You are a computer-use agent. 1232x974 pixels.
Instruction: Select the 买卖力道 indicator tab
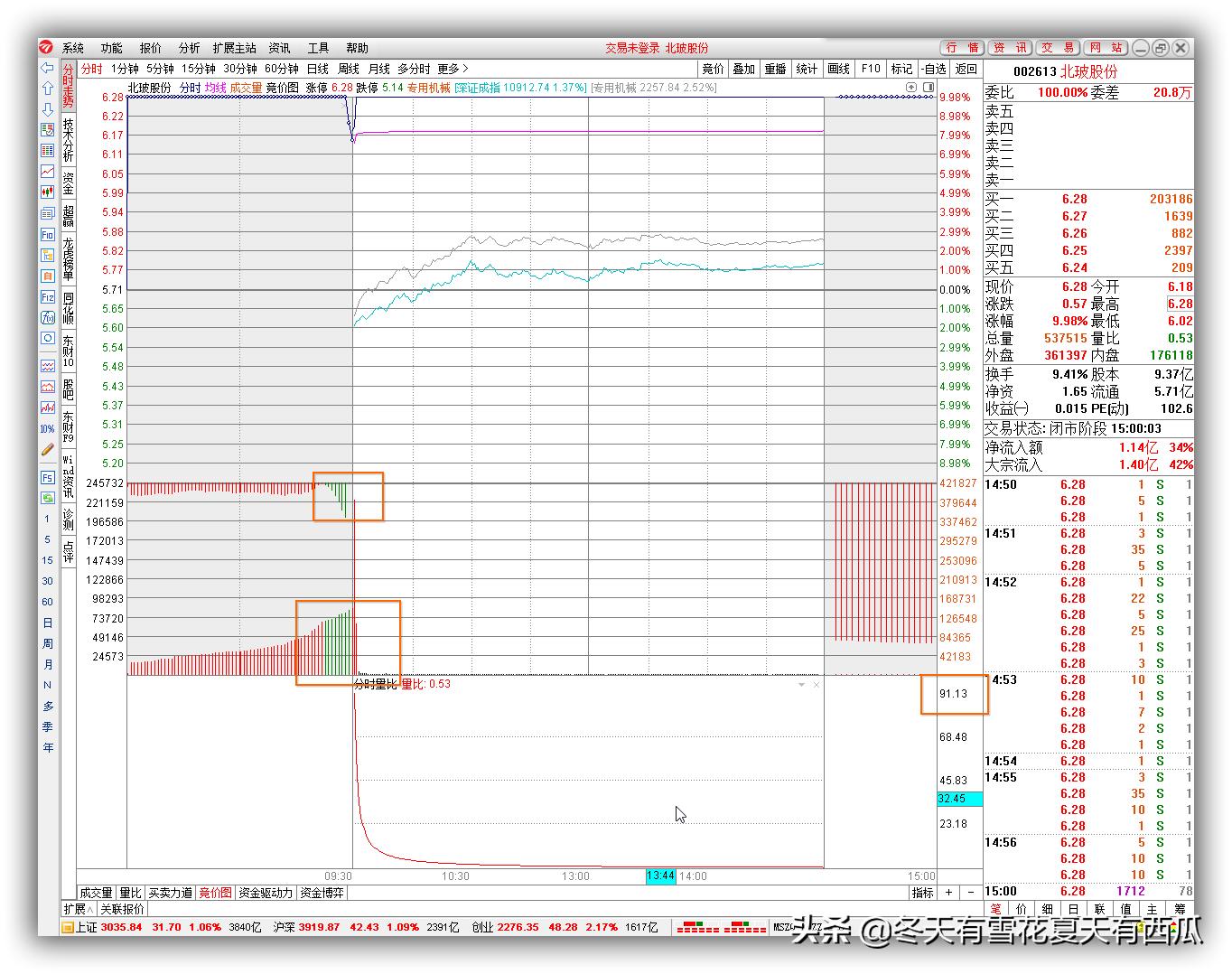coord(171,893)
